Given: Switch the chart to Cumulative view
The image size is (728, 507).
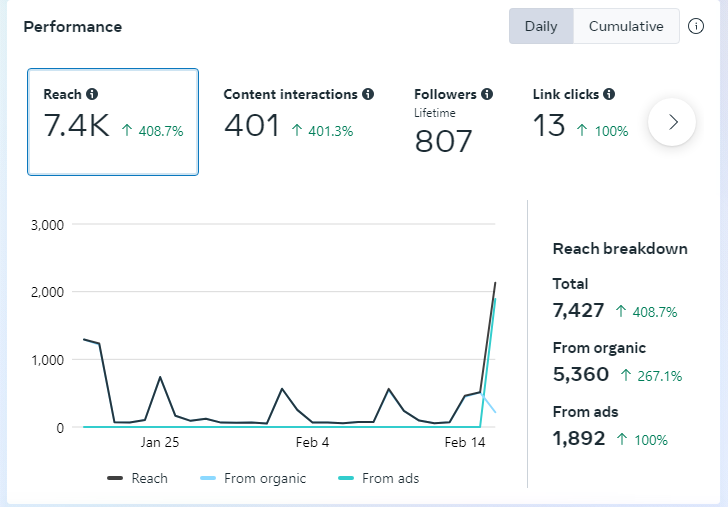Looking at the screenshot, I should tap(626, 27).
